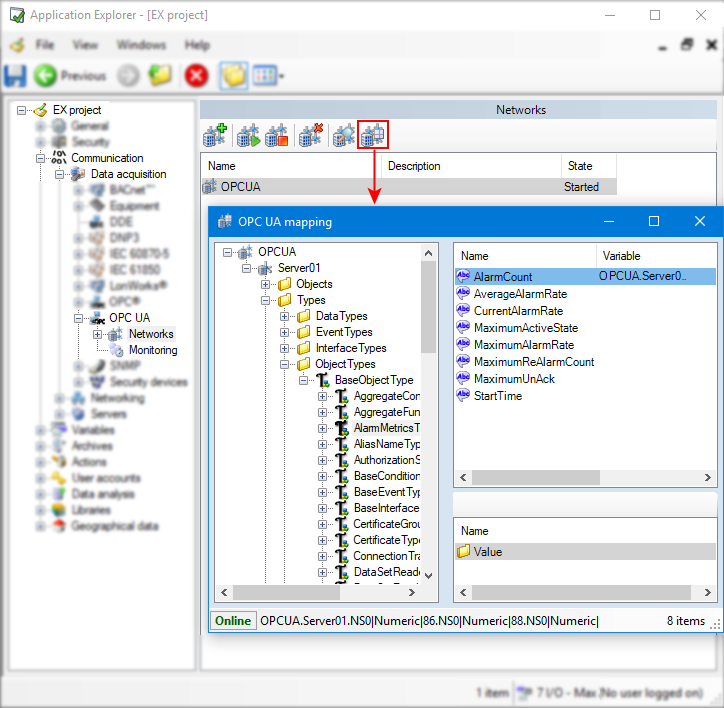Open the File menu
The height and width of the screenshot is (708, 724).
(x=45, y=45)
